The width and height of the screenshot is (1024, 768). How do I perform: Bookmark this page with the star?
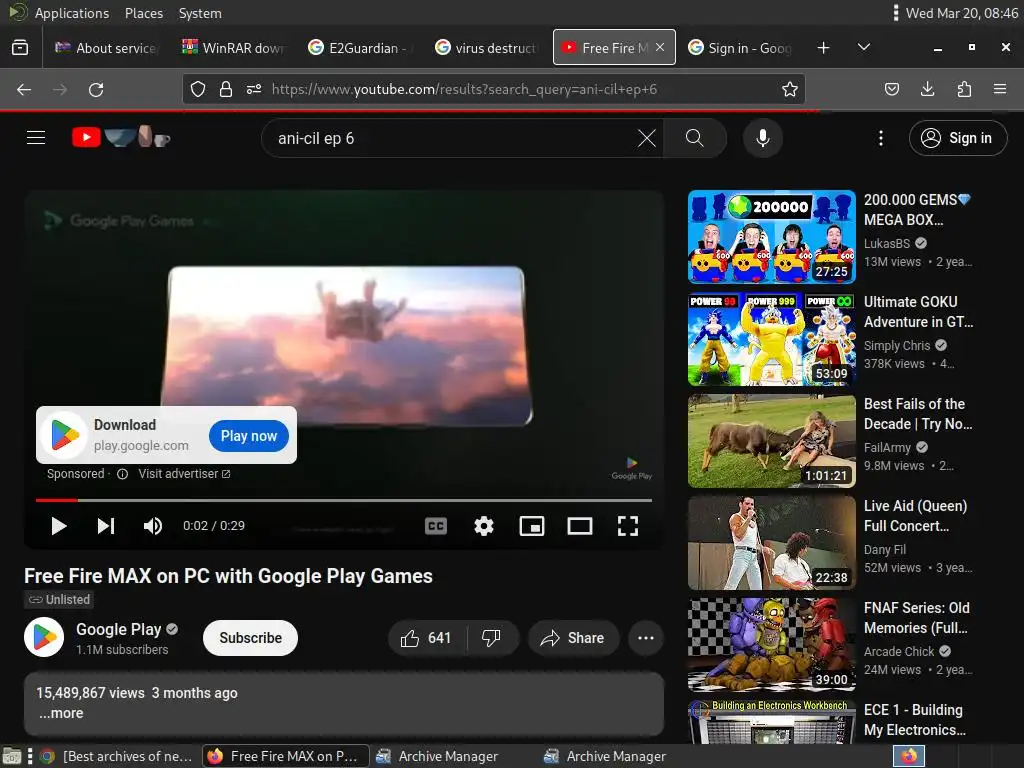790,89
